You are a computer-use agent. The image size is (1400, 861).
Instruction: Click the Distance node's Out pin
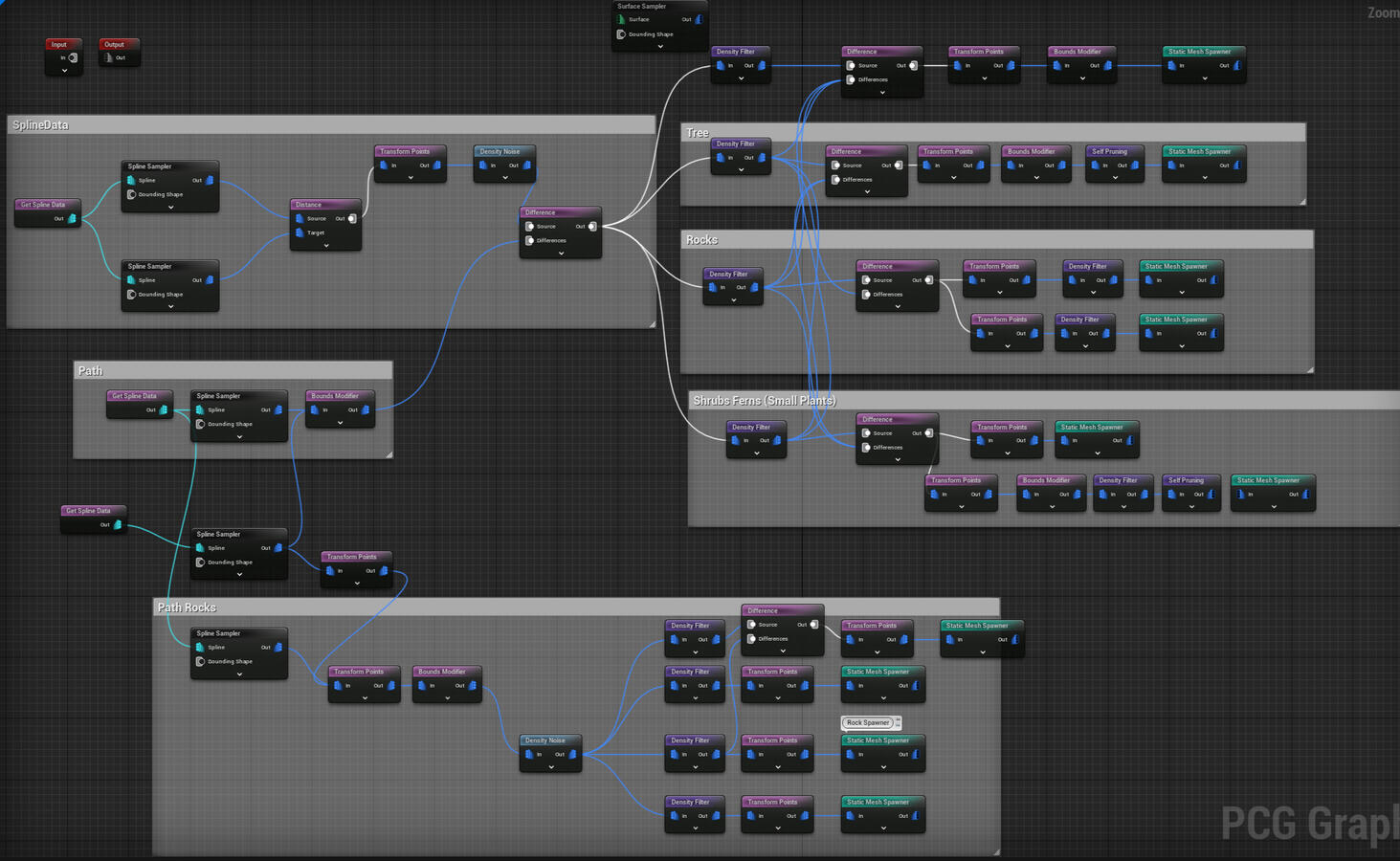pos(352,218)
